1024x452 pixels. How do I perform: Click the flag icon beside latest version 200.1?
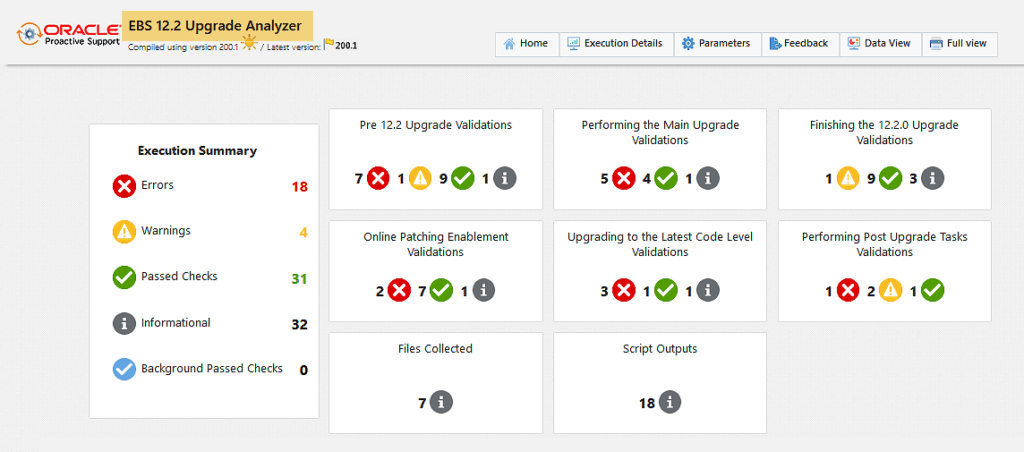coord(329,44)
